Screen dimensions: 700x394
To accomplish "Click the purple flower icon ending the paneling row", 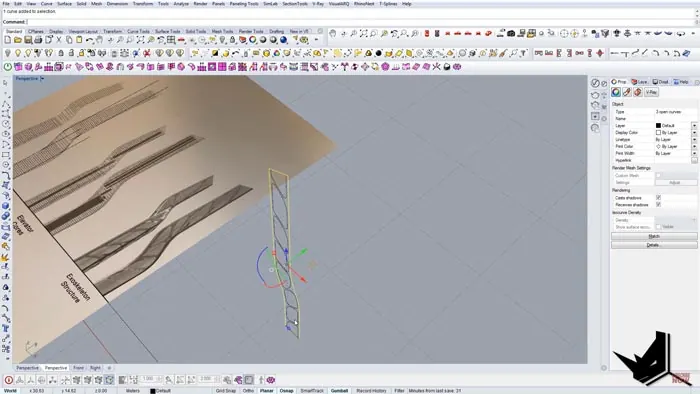I will (457, 66).
